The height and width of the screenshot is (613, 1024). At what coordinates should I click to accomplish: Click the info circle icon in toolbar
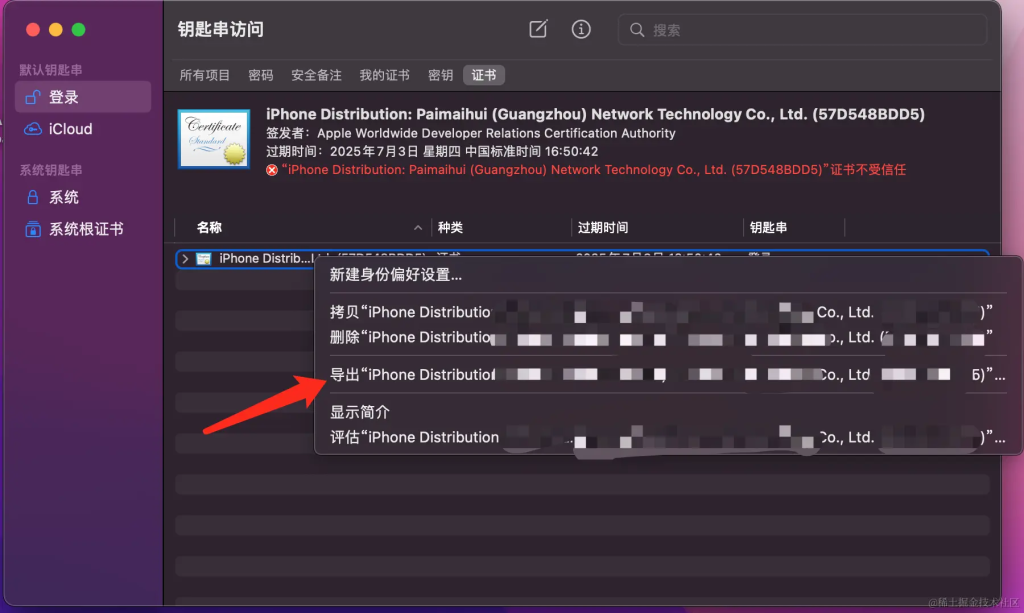tap(581, 29)
